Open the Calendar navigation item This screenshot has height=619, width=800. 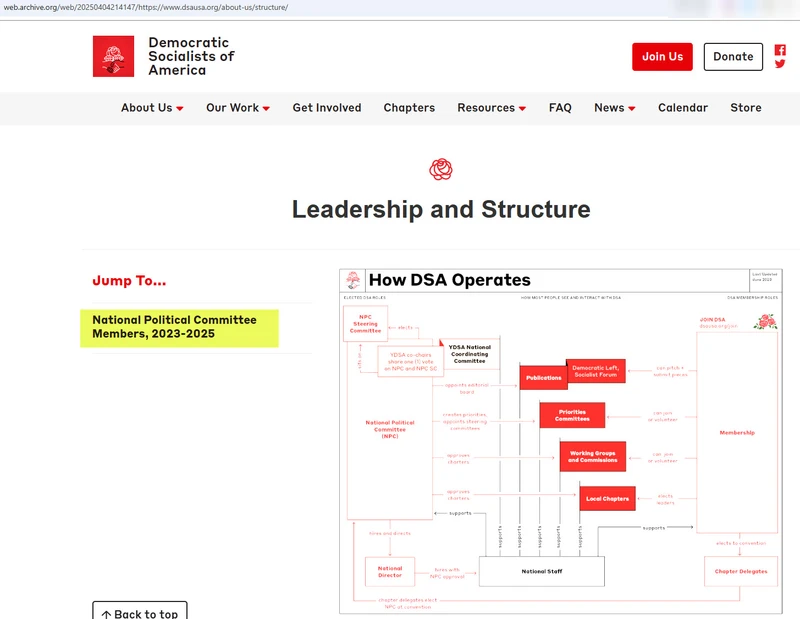[x=682, y=108]
